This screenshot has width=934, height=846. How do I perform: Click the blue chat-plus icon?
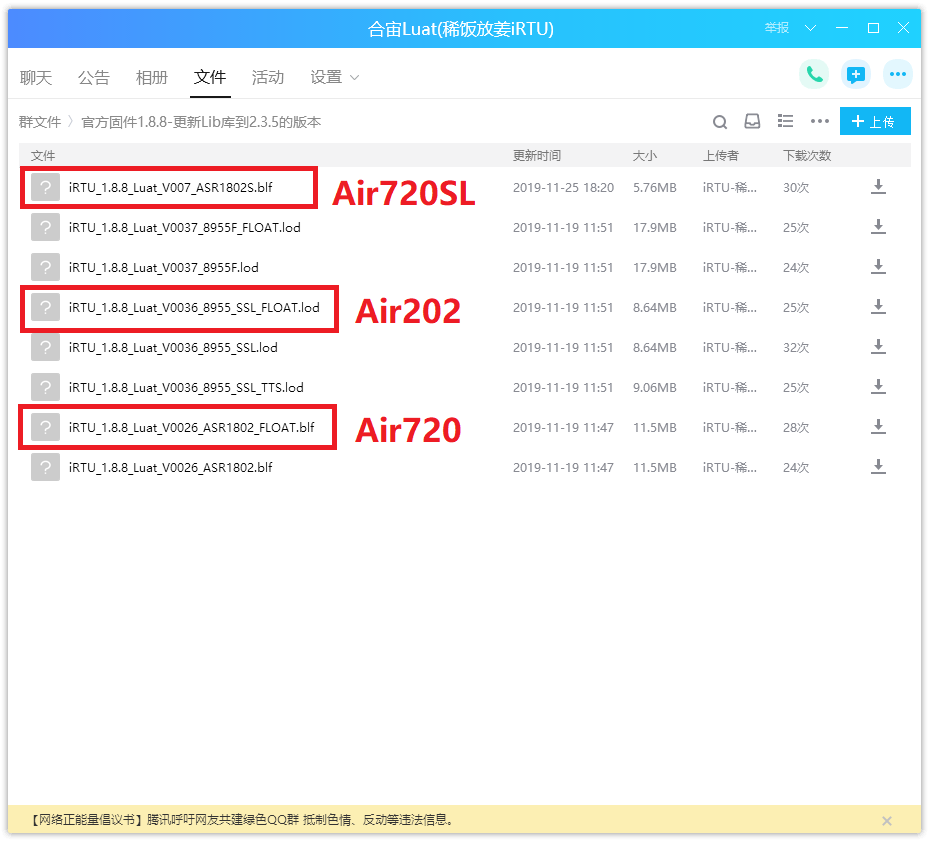pos(855,74)
